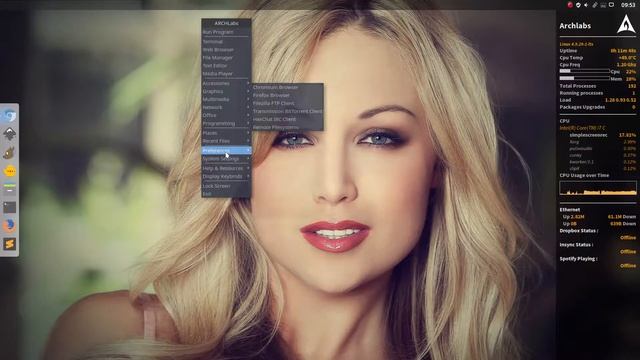This screenshot has width=640, height=360.
Task: Click the Ethernet heading in Conky
Action: [570, 209]
